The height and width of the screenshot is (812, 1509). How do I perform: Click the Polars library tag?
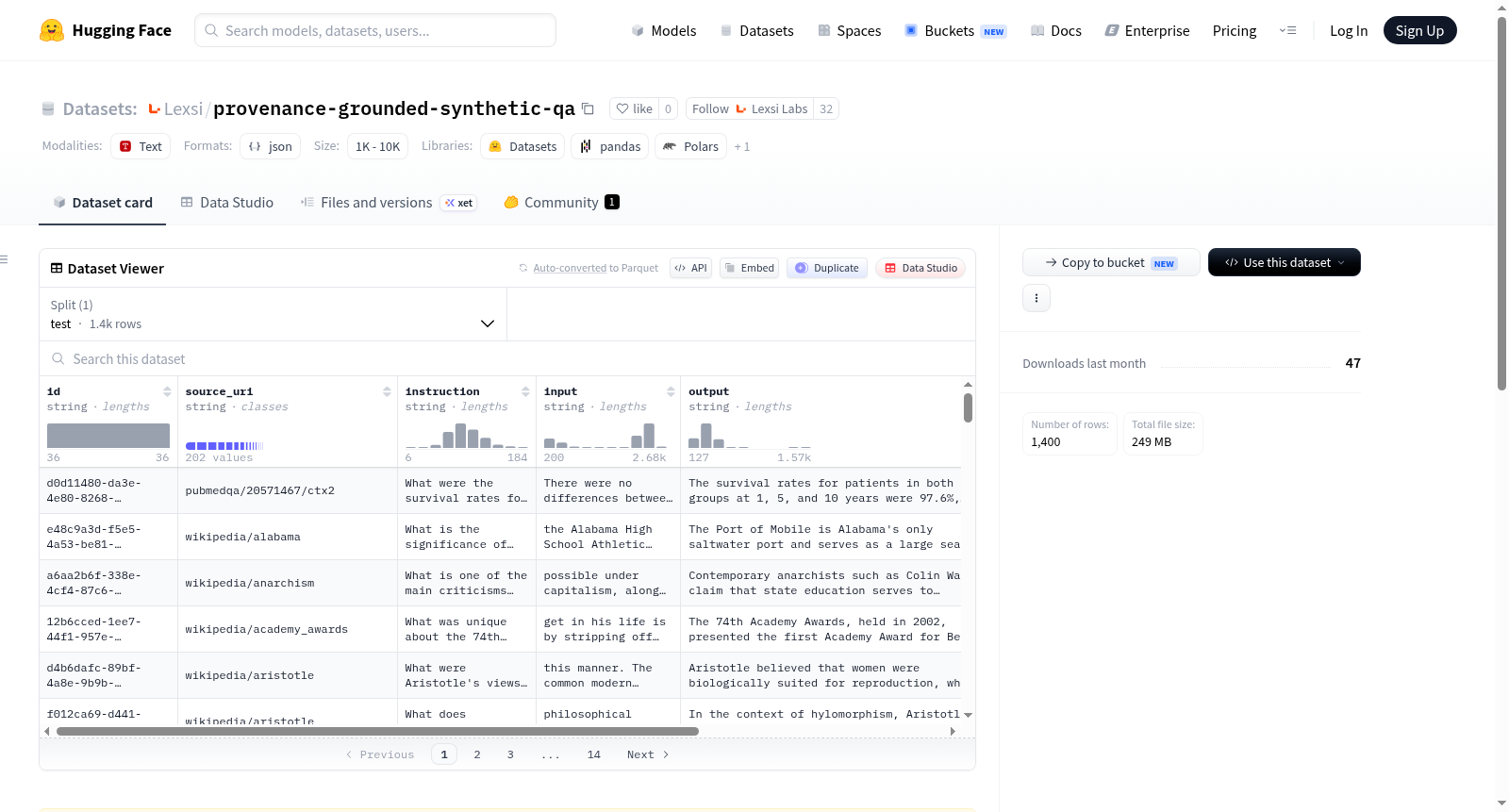[690, 146]
